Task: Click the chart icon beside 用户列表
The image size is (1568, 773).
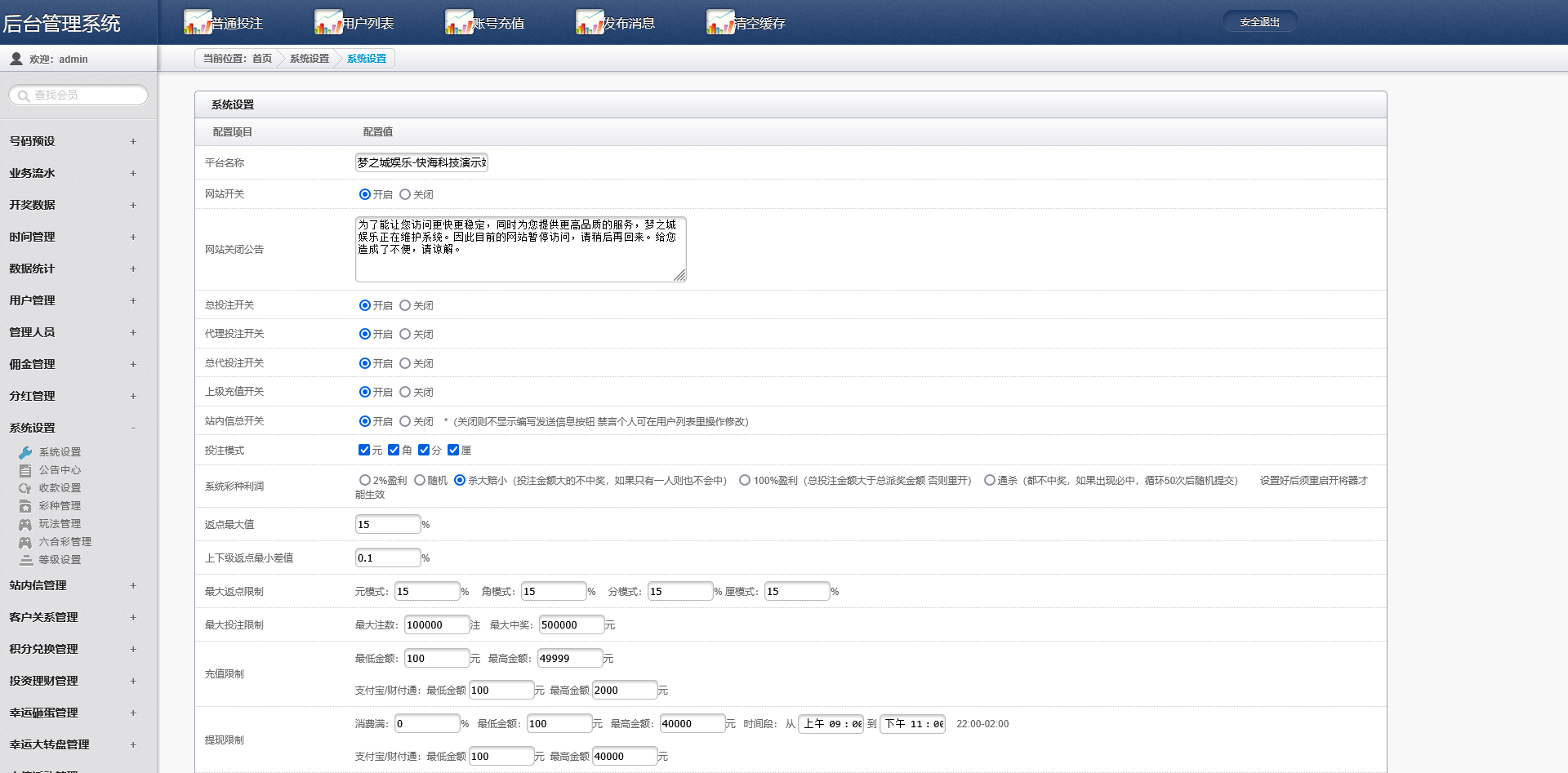Action: [327, 22]
